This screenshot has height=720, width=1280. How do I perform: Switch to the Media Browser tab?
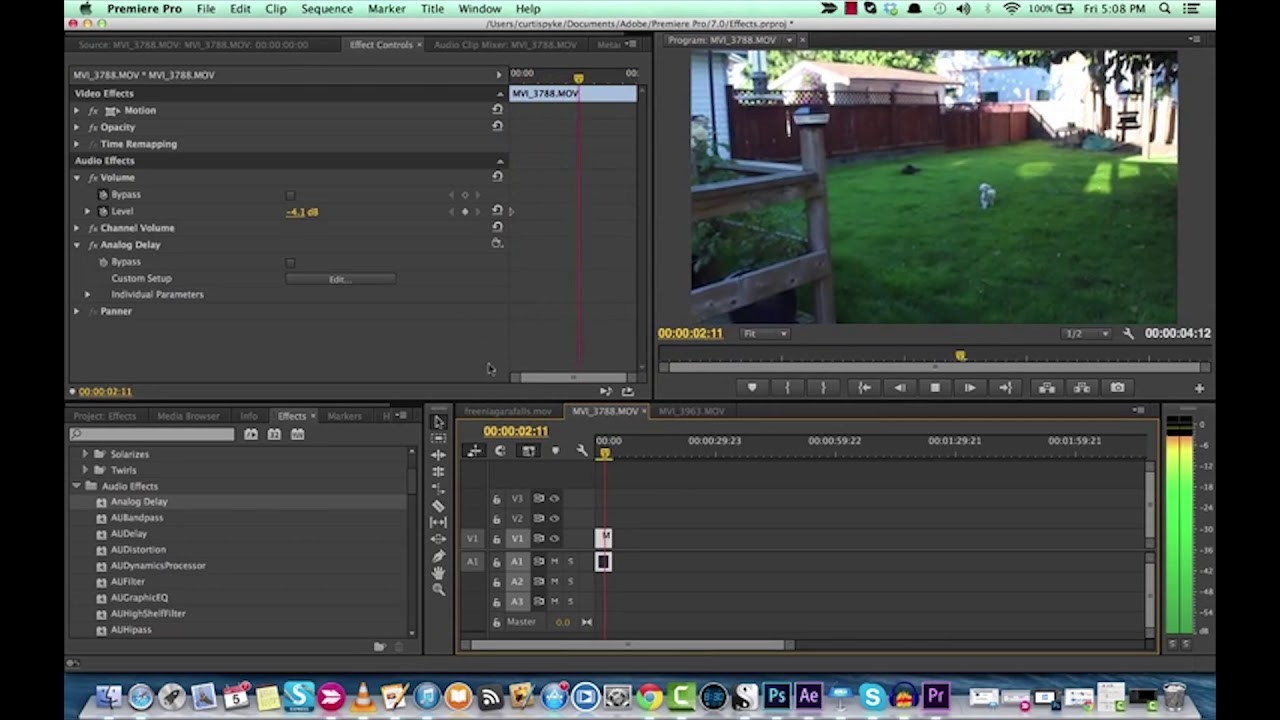(x=188, y=416)
